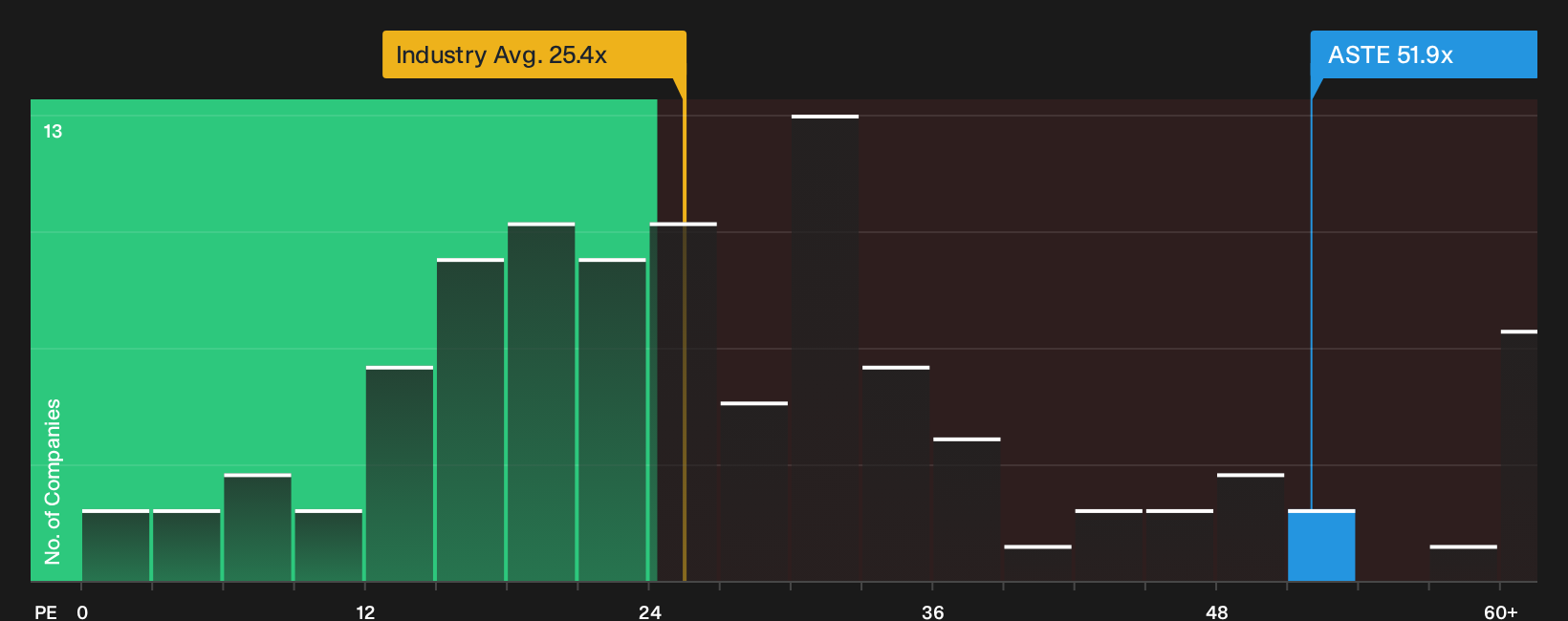Click the bar crossed by the industry average line
Viewport: 1568px width, 621px height.
684,402
